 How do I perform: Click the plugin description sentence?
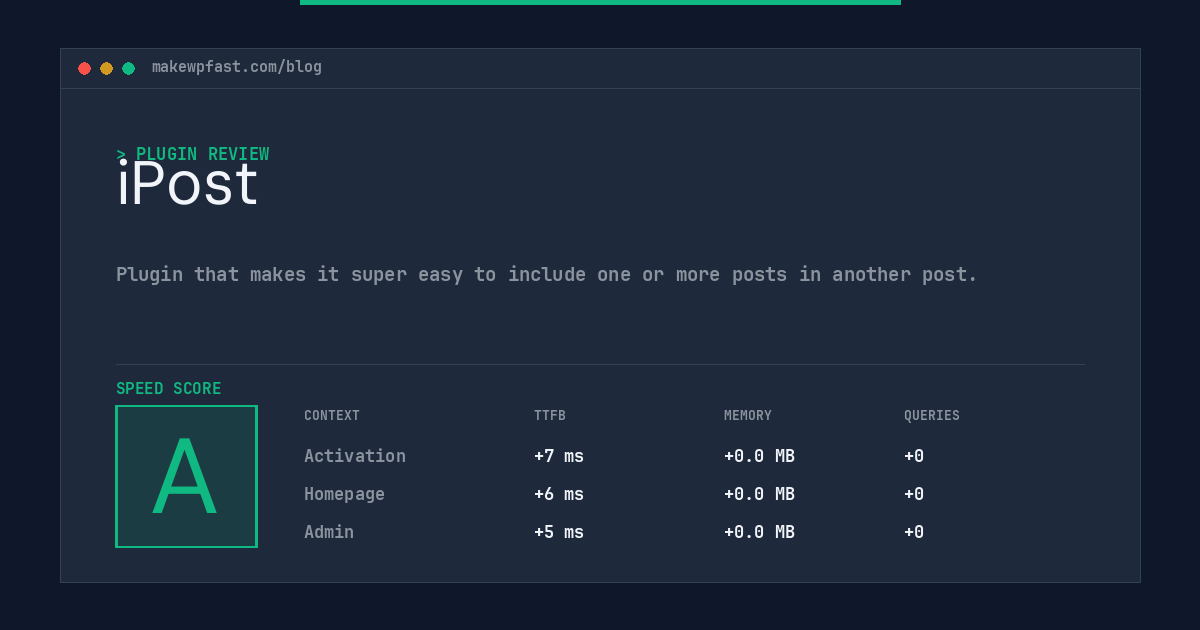pyautogui.click(x=546, y=274)
